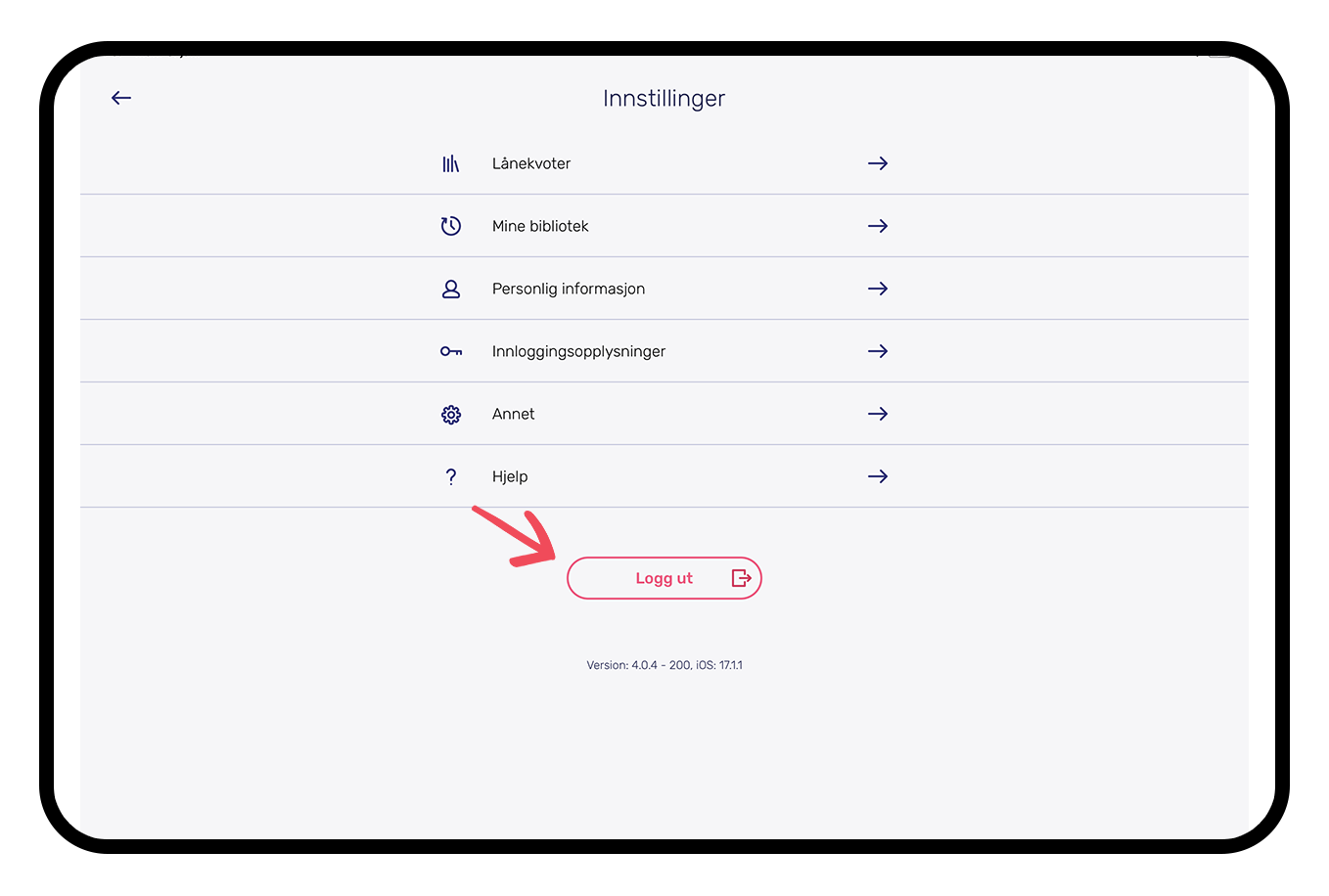Open Annet via its right arrow

(x=878, y=414)
